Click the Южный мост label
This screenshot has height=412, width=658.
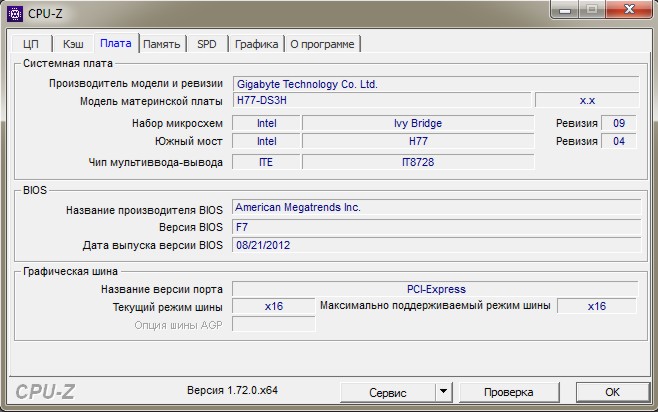pyautogui.click(x=189, y=141)
